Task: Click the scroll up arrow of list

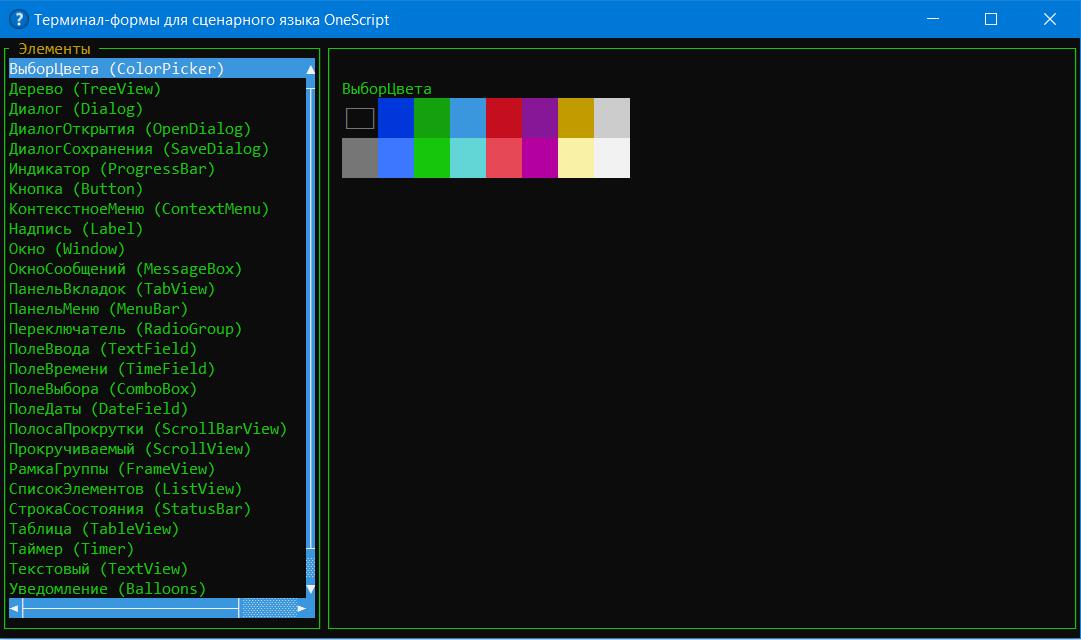Action: [310, 69]
